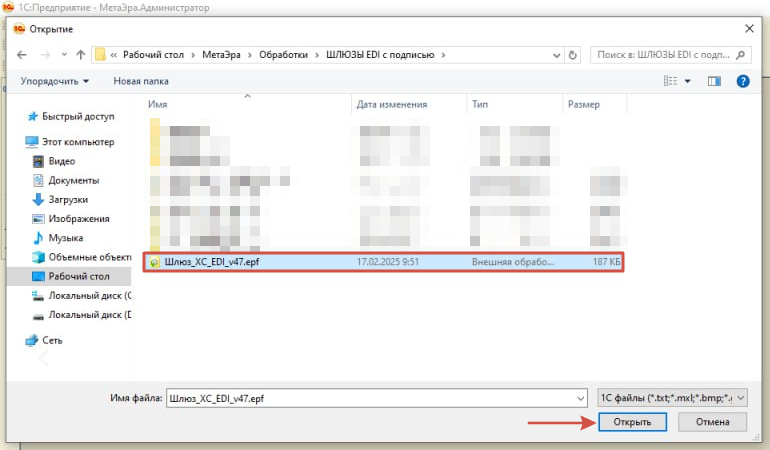
Task: Click the Новая папка button
Action: (140, 80)
